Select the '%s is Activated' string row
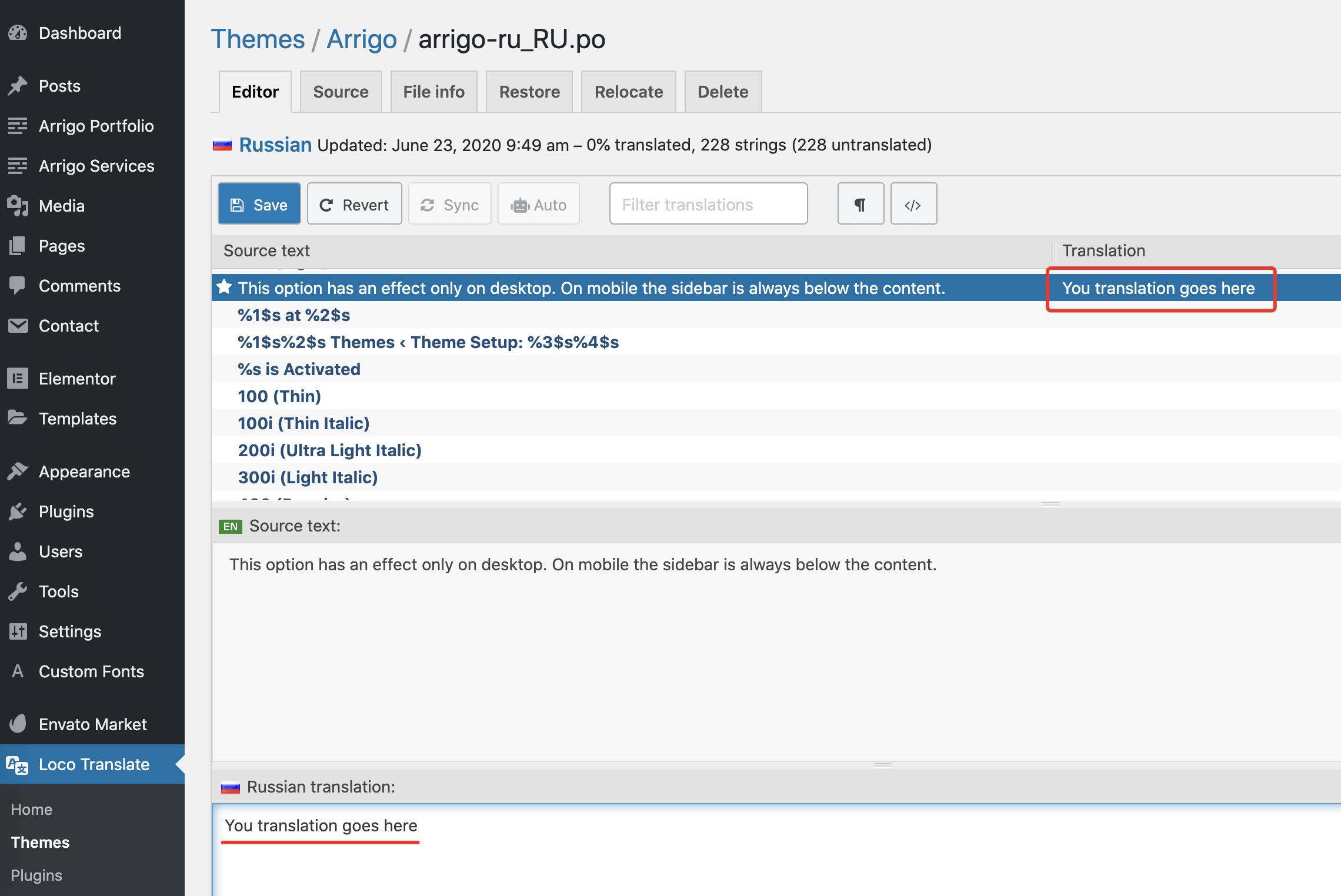 click(x=299, y=369)
